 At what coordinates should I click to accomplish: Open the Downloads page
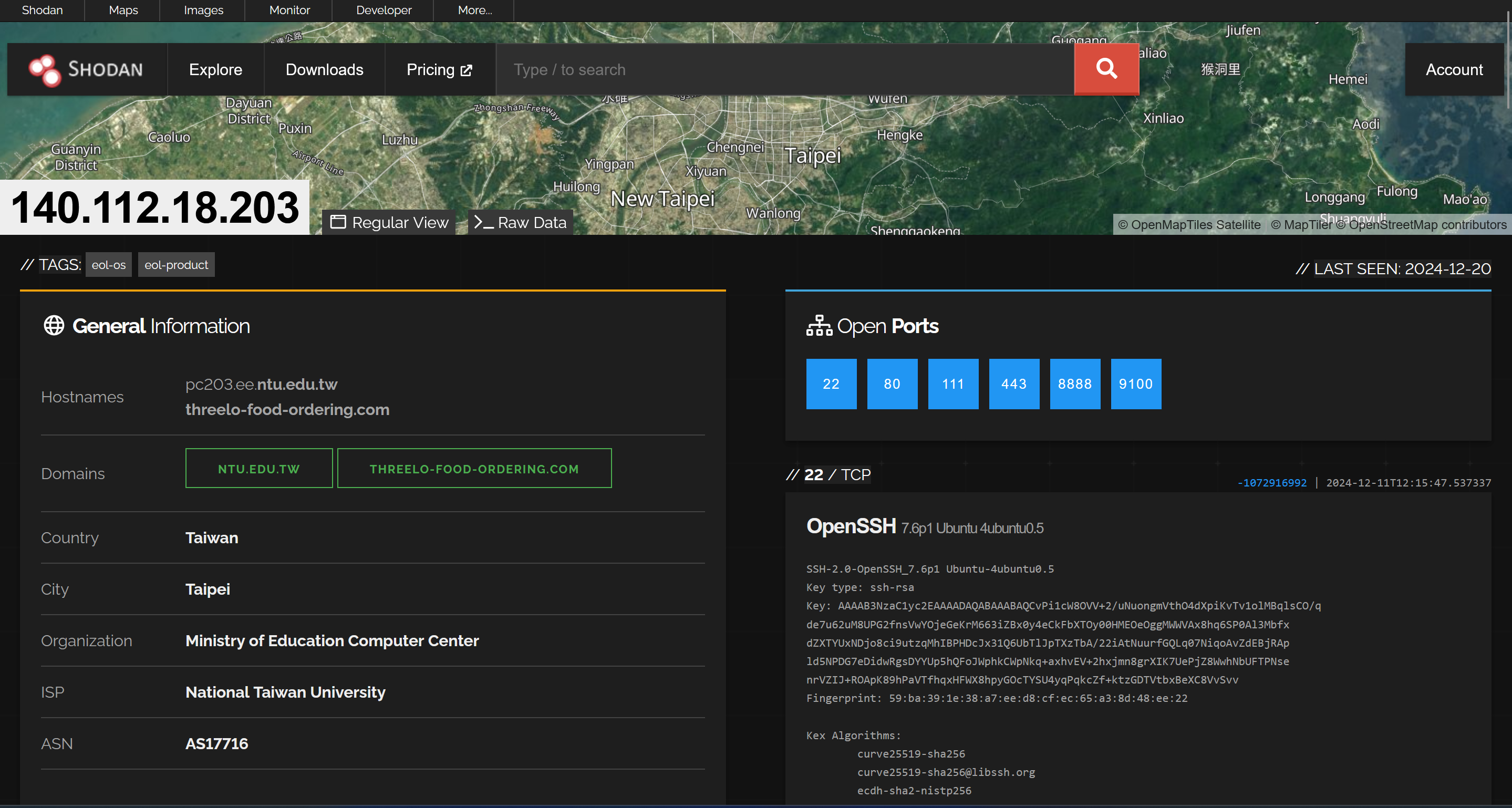[325, 69]
